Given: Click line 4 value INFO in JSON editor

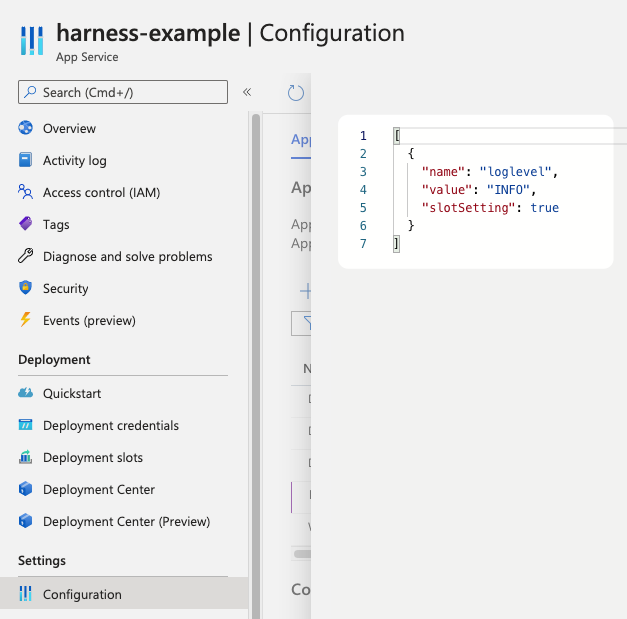Looking at the screenshot, I should (508, 190).
